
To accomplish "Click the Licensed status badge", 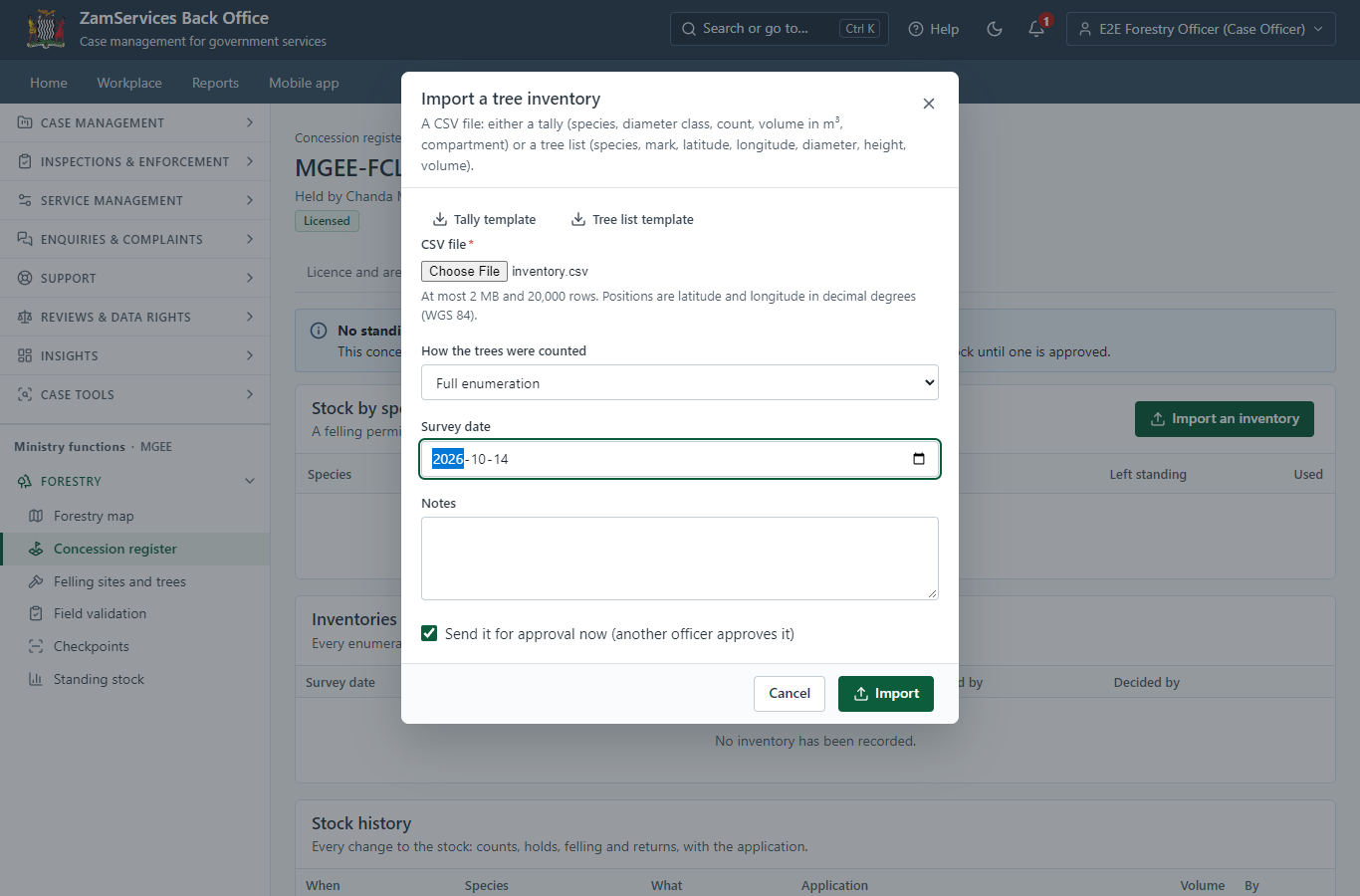I will pyautogui.click(x=327, y=221).
